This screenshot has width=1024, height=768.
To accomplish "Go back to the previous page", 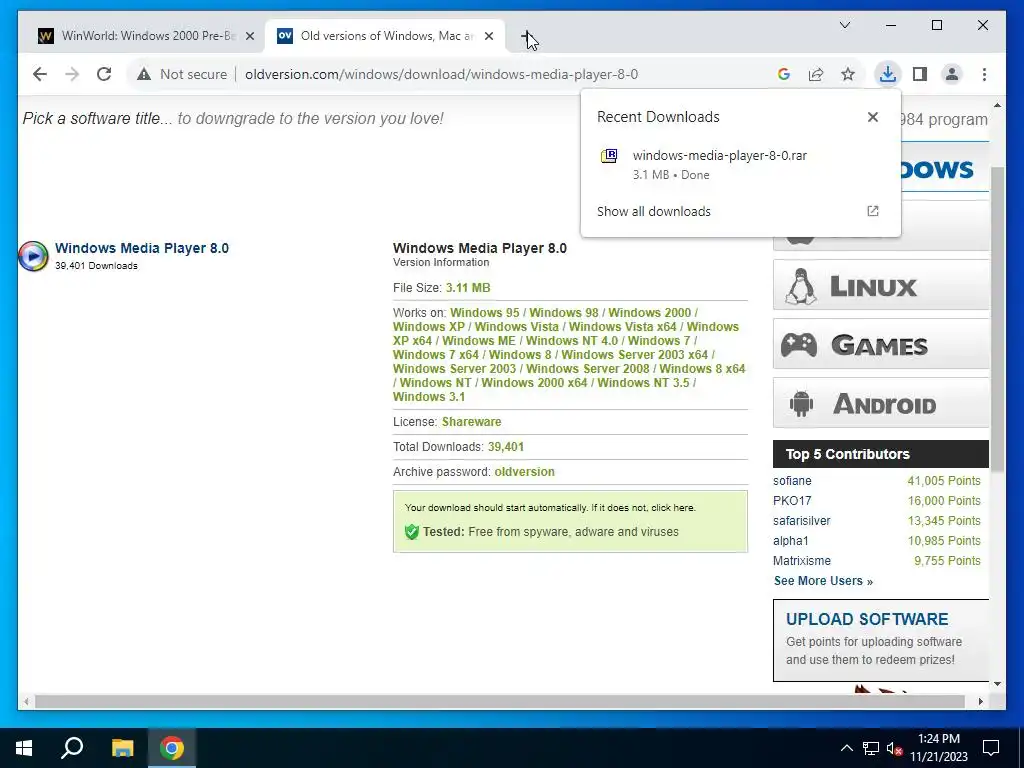I will coord(40,74).
